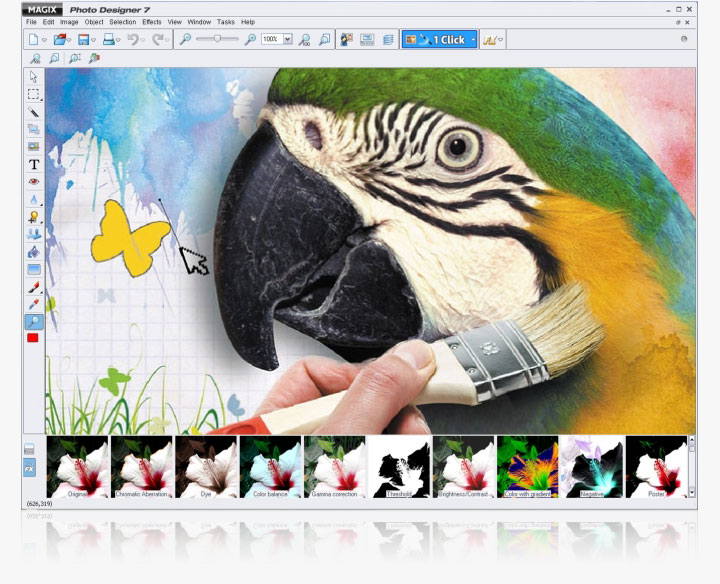Select the horizon straighten tool
This screenshot has width=720, height=584.
click(34, 147)
